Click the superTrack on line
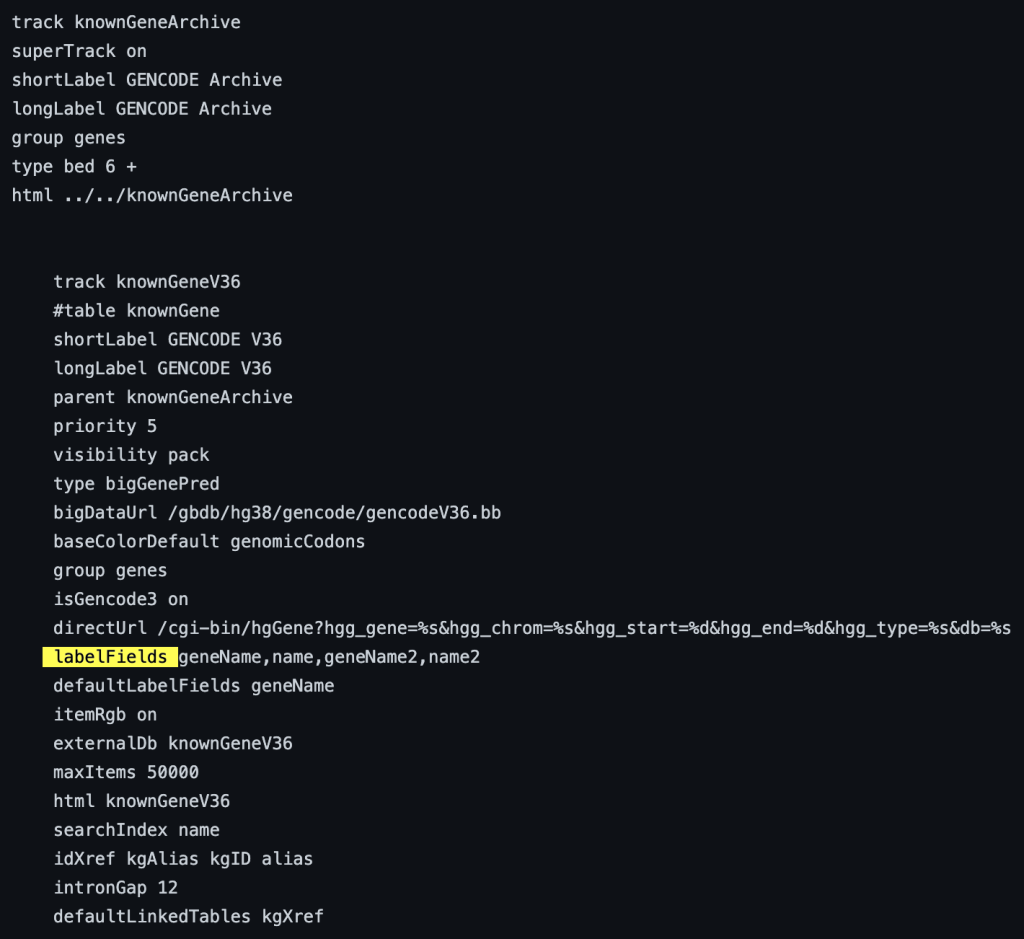Screen dimensions: 1024x939 [x=79, y=51]
